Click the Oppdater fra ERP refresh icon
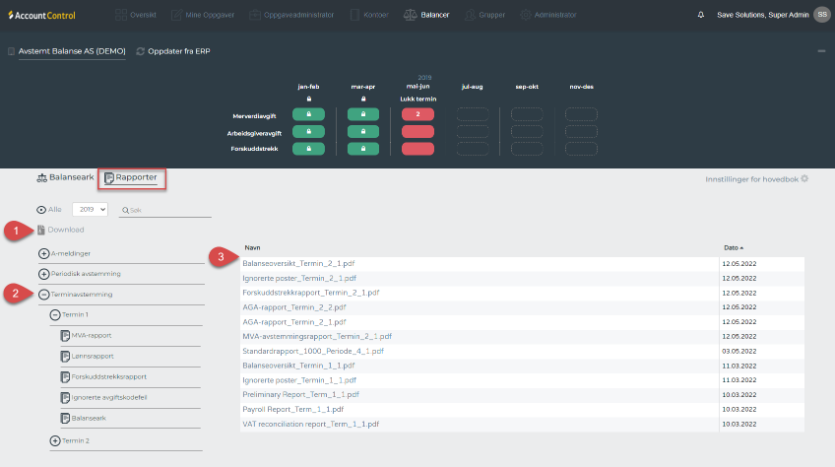Image resolution: width=835 pixels, height=467 pixels. [x=141, y=51]
